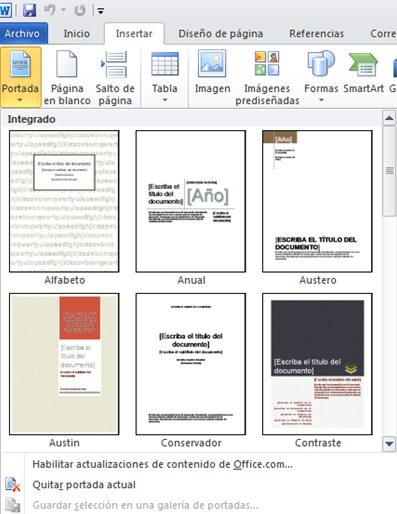Click the gallery scroll down arrow
This screenshot has width=397, height=514.
(x=389, y=444)
